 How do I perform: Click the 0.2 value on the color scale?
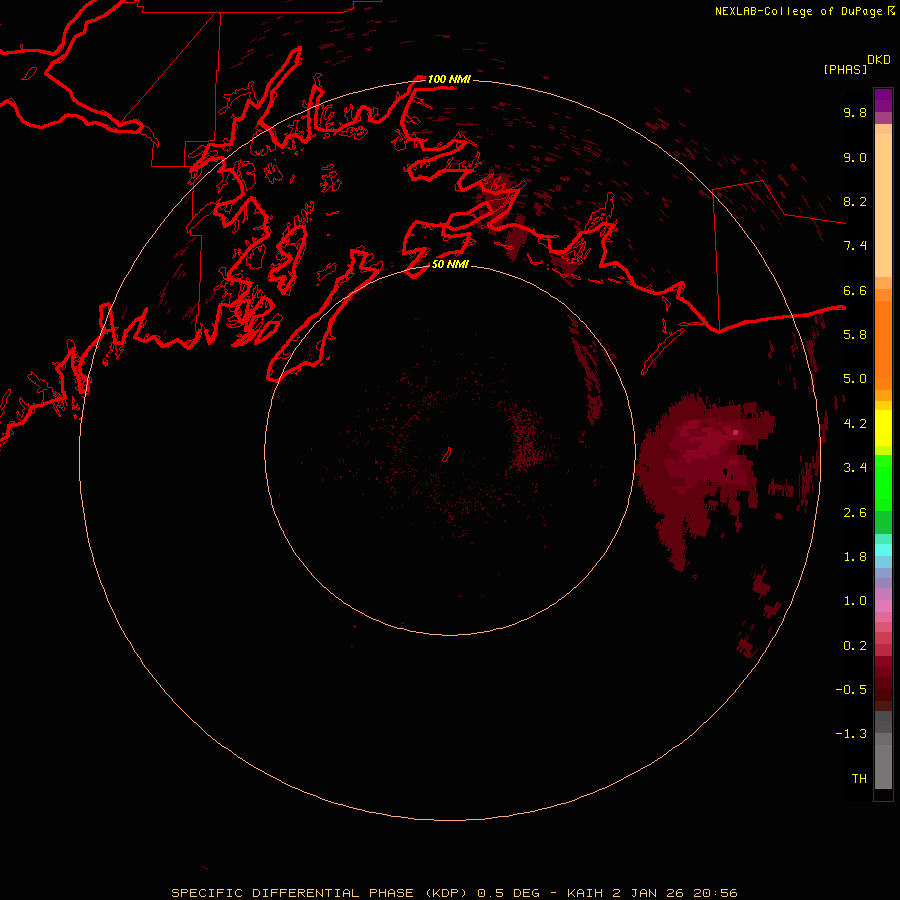(x=855, y=646)
